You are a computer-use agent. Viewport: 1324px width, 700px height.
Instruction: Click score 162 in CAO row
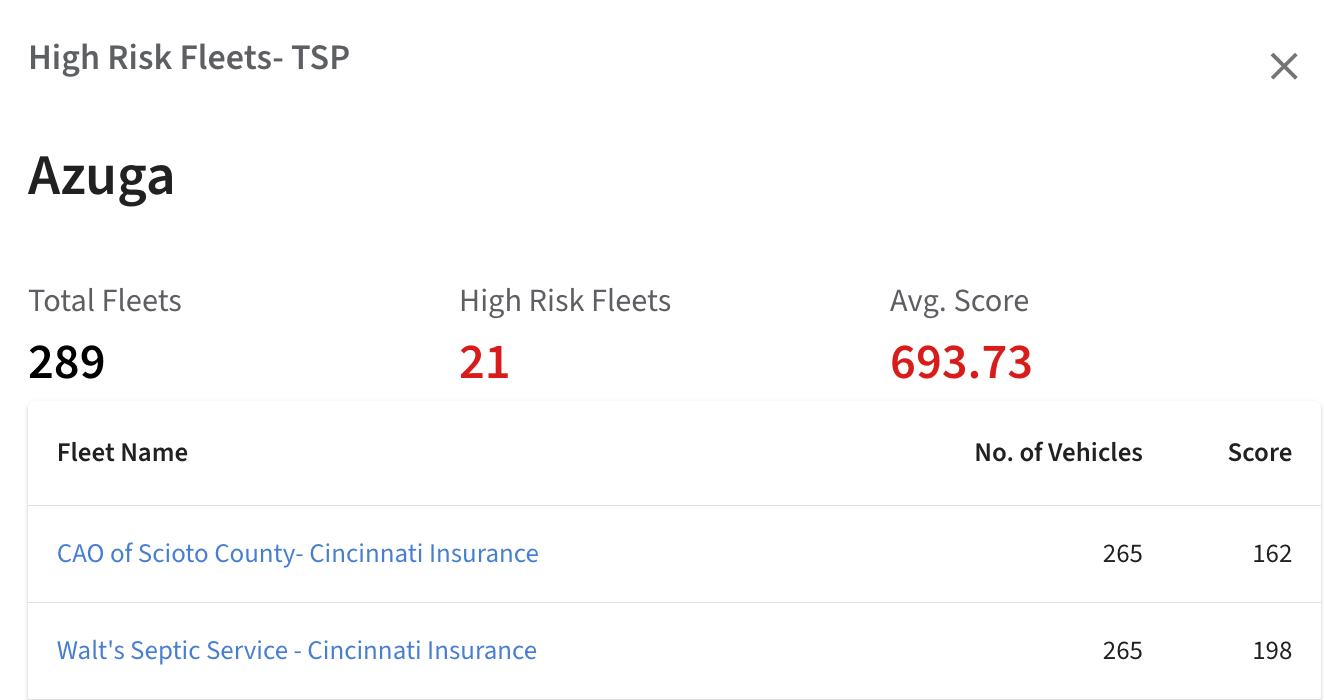pos(1272,553)
